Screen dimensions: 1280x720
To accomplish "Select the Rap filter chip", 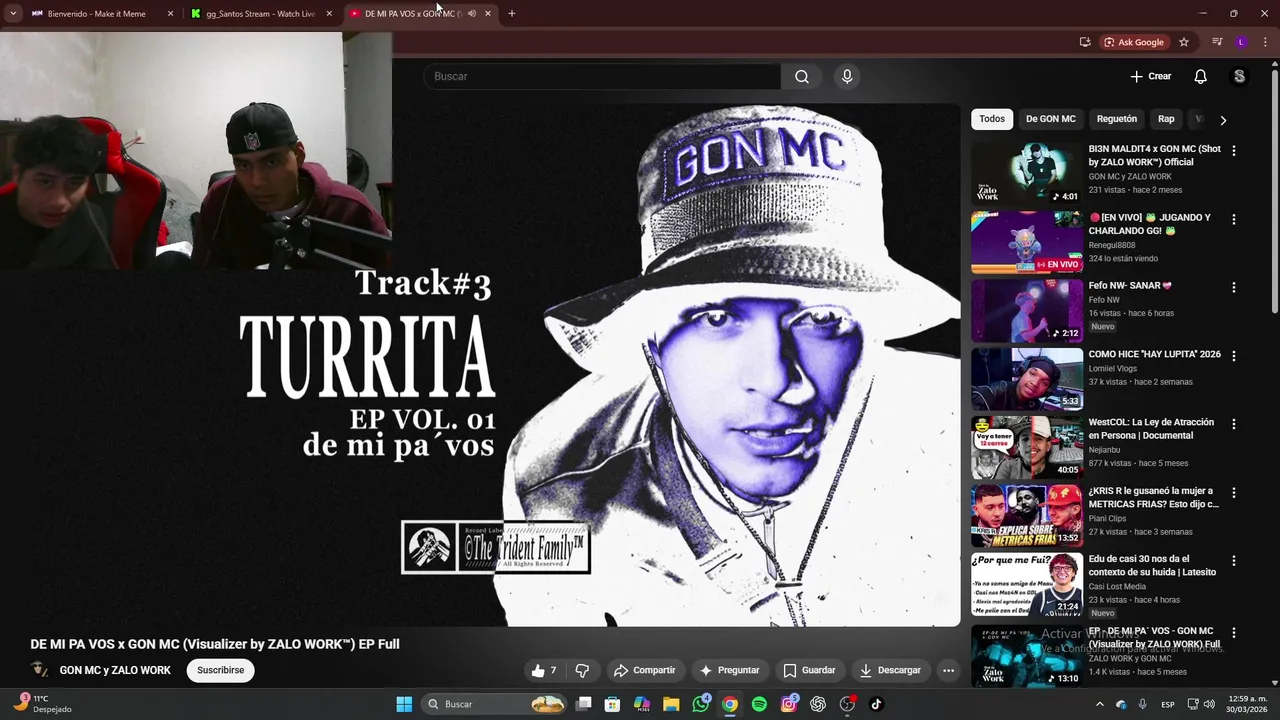I will (x=1166, y=119).
